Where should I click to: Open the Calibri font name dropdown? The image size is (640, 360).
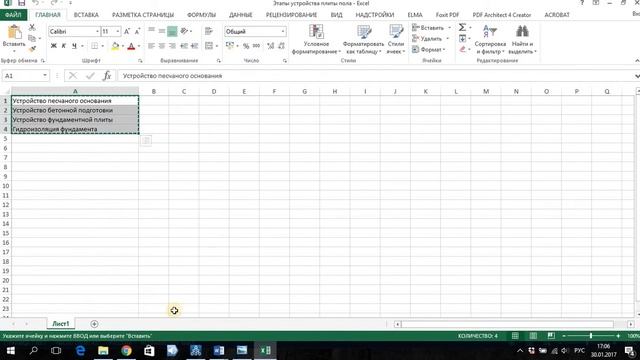(98, 31)
